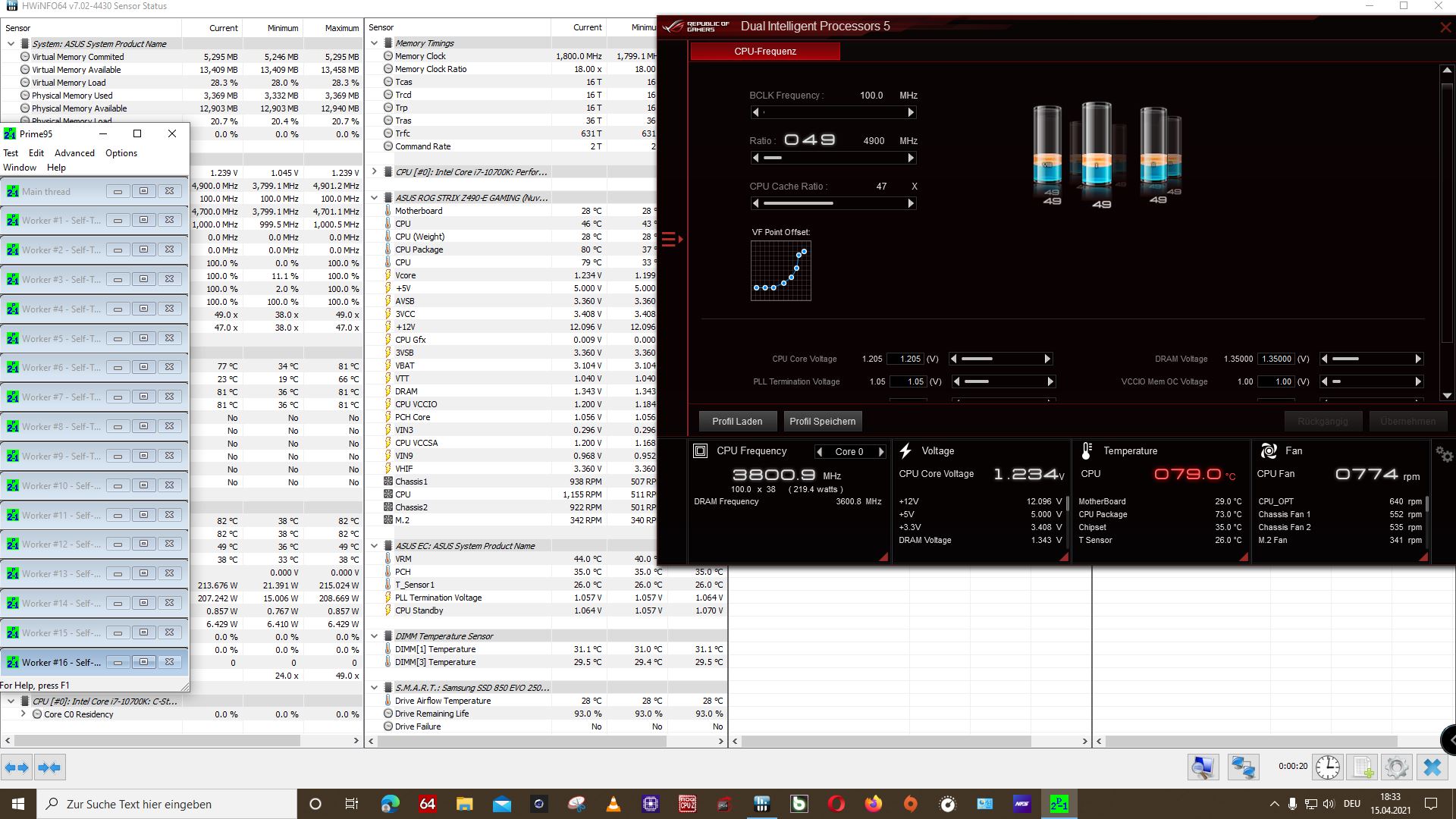Open the red menu icon on ROG panel
Screen dimensions: 1456x819
click(672, 240)
